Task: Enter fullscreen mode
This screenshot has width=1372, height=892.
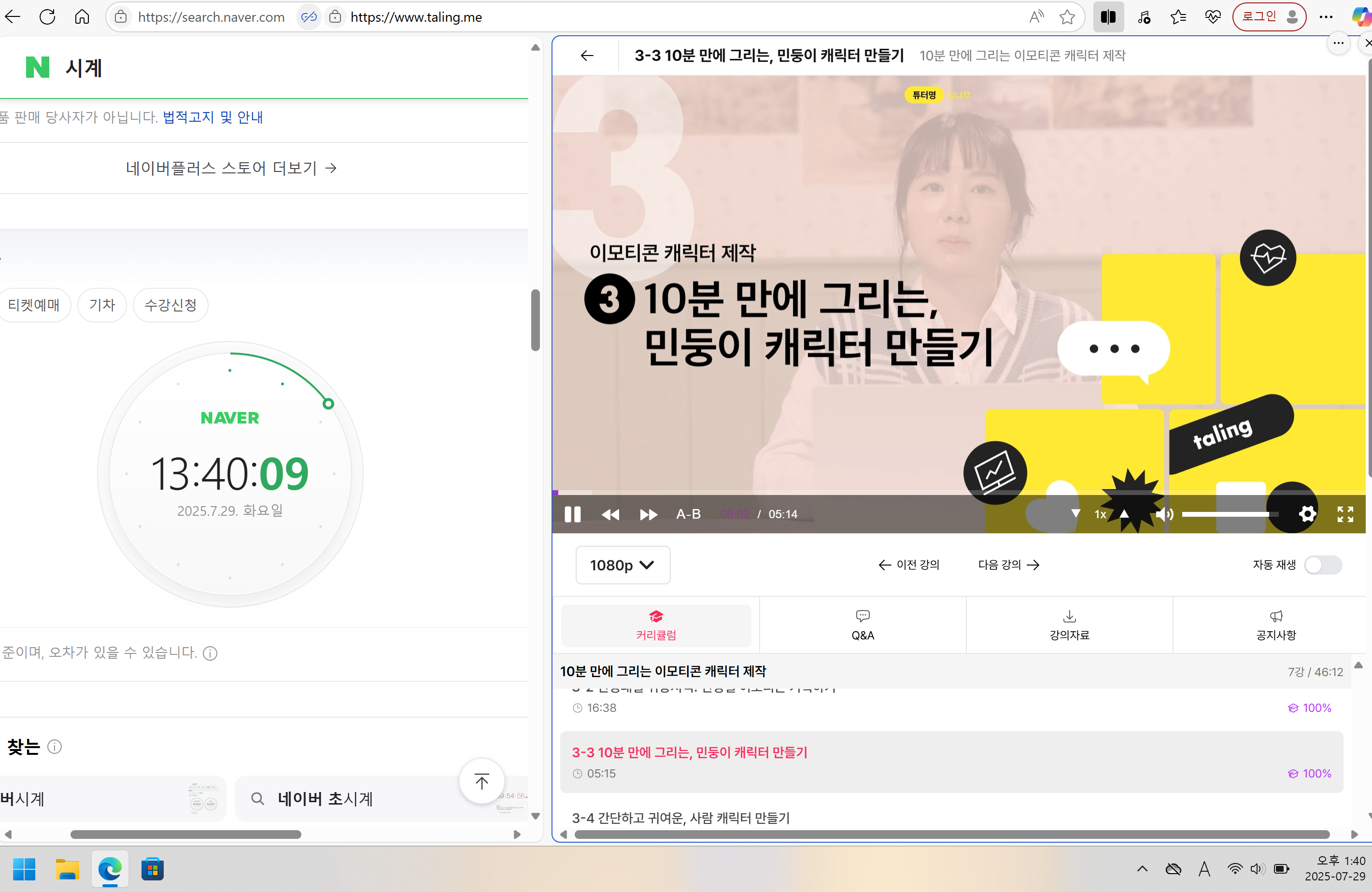Action: [x=1345, y=514]
